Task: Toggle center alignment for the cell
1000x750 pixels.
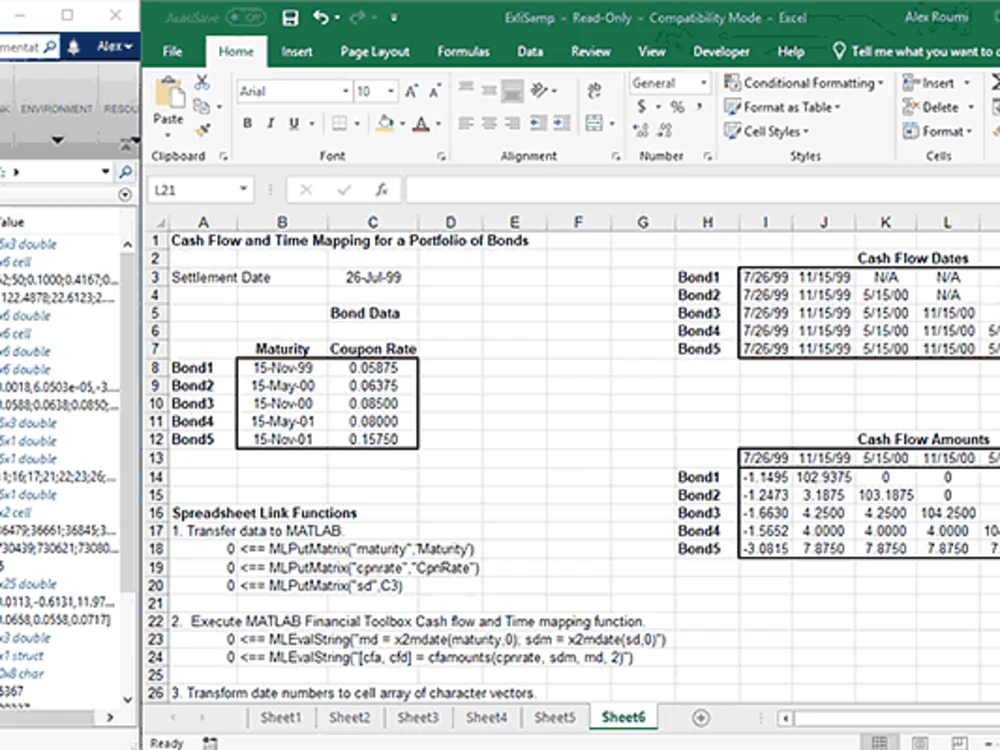Action: (489, 122)
